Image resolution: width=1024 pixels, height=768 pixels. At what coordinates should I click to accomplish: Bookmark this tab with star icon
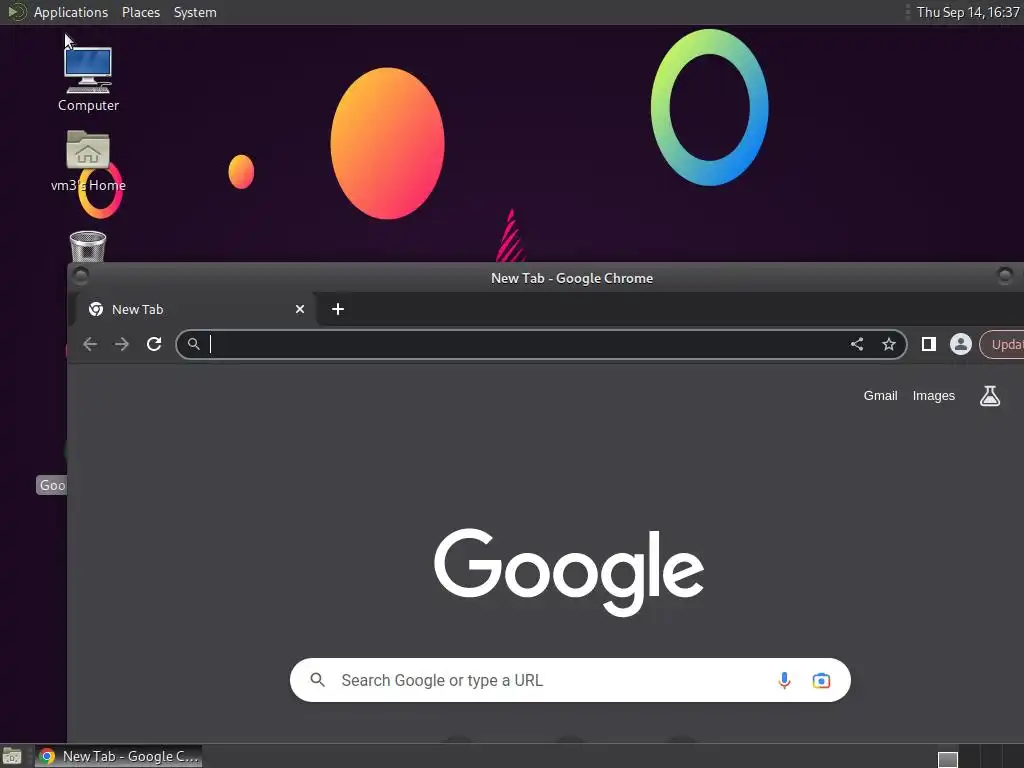click(x=889, y=344)
